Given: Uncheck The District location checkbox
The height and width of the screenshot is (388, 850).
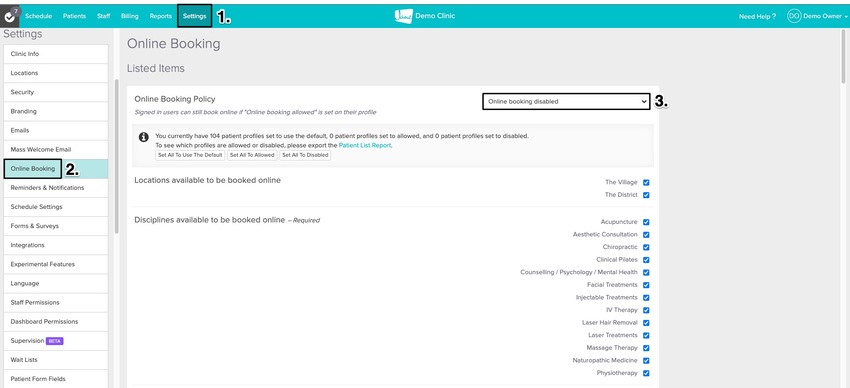Looking at the screenshot, I should [x=646, y=195].
